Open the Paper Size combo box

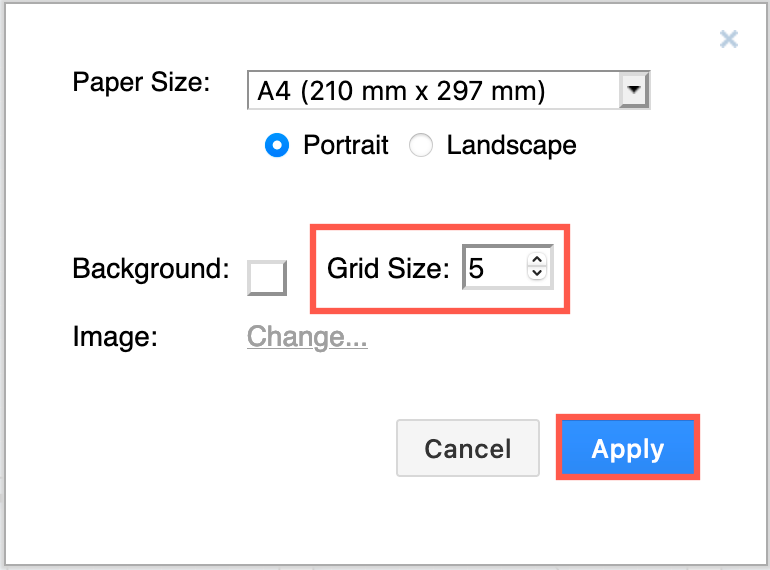pos(435,92)
